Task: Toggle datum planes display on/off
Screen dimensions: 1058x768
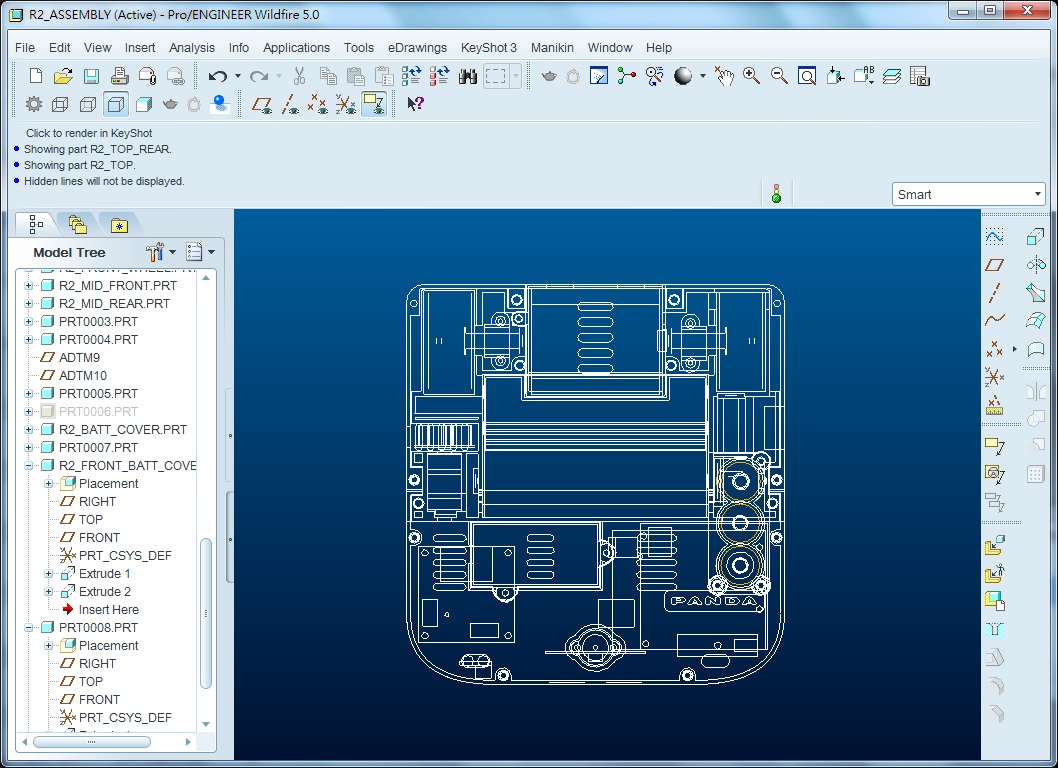Action: pyautogui.click(x=262, y=103)
